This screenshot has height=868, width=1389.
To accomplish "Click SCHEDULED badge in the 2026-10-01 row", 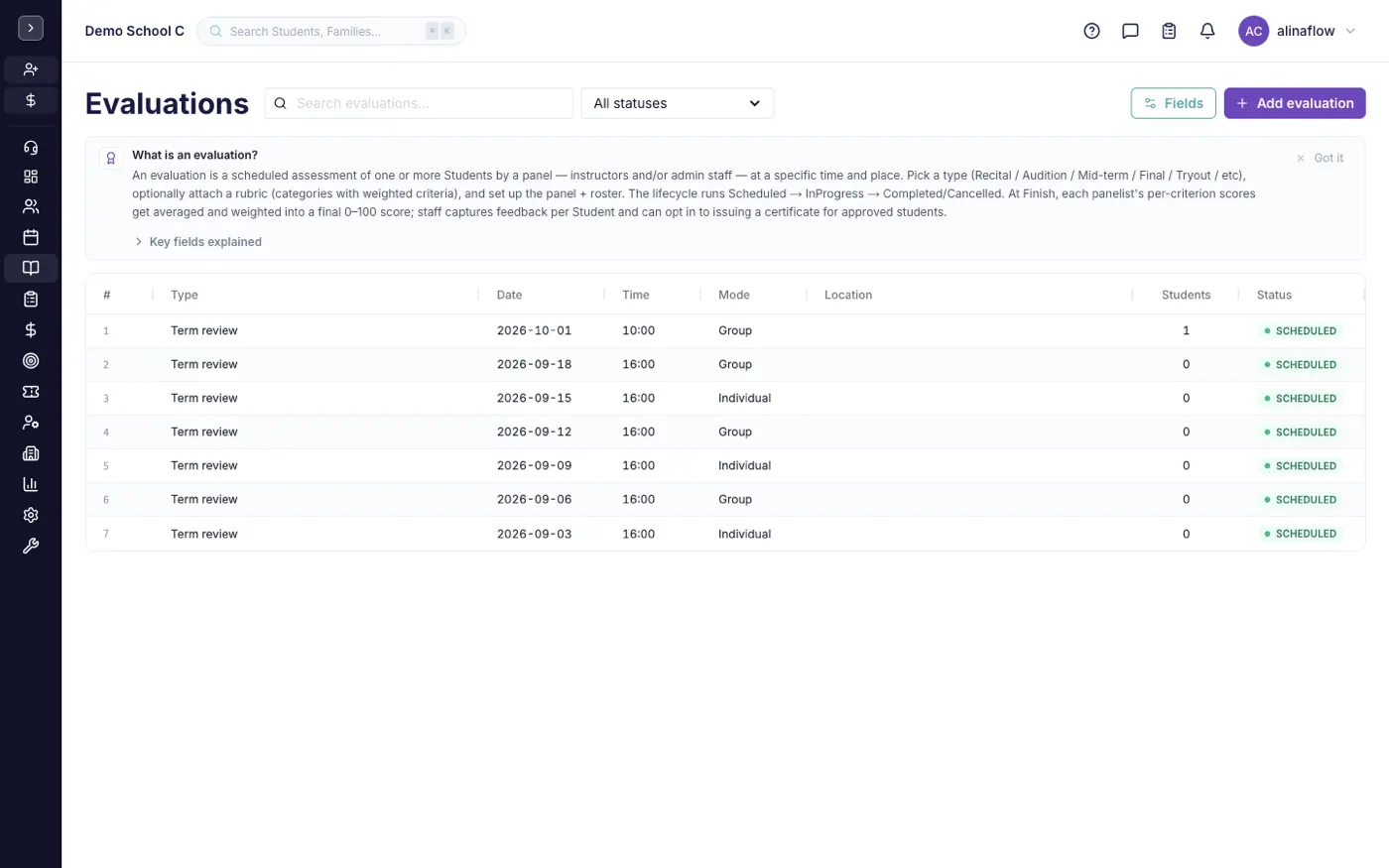I will pyautogui.click(x=1300, y=330).
